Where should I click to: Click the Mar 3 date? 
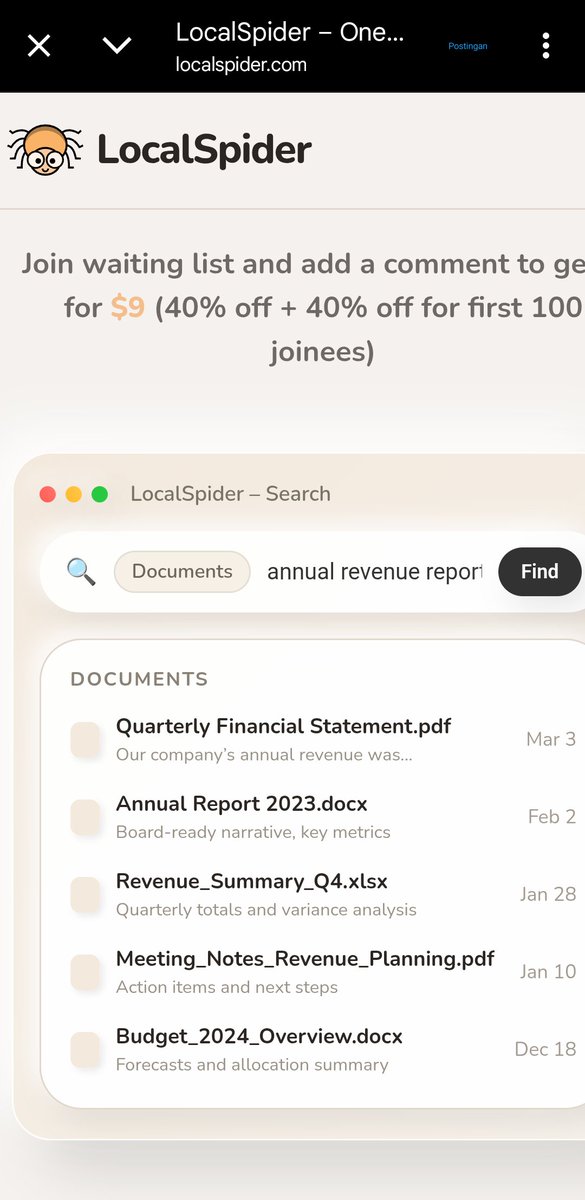click(x=551, y=740)
